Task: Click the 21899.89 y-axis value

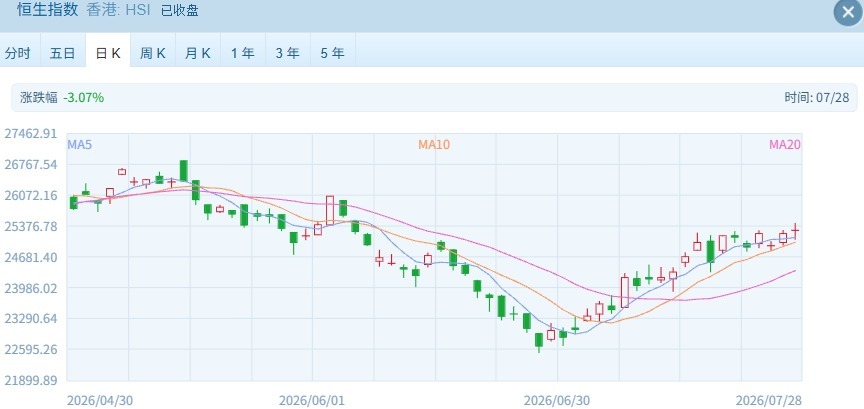Action: click(30, 380)
